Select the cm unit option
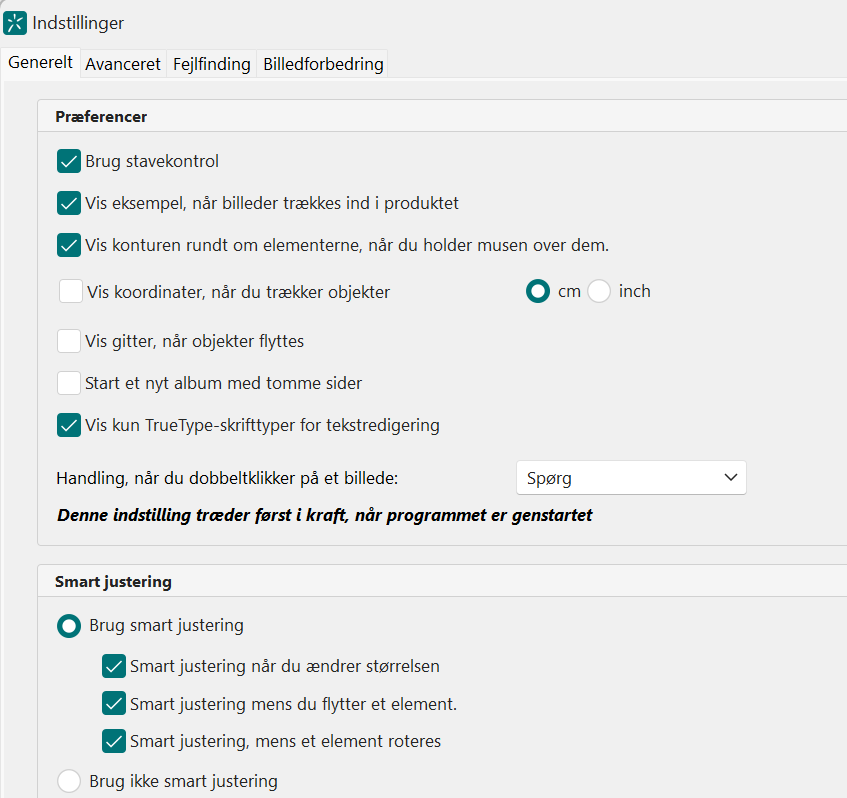The image size is (847, 798). point(540,290)
